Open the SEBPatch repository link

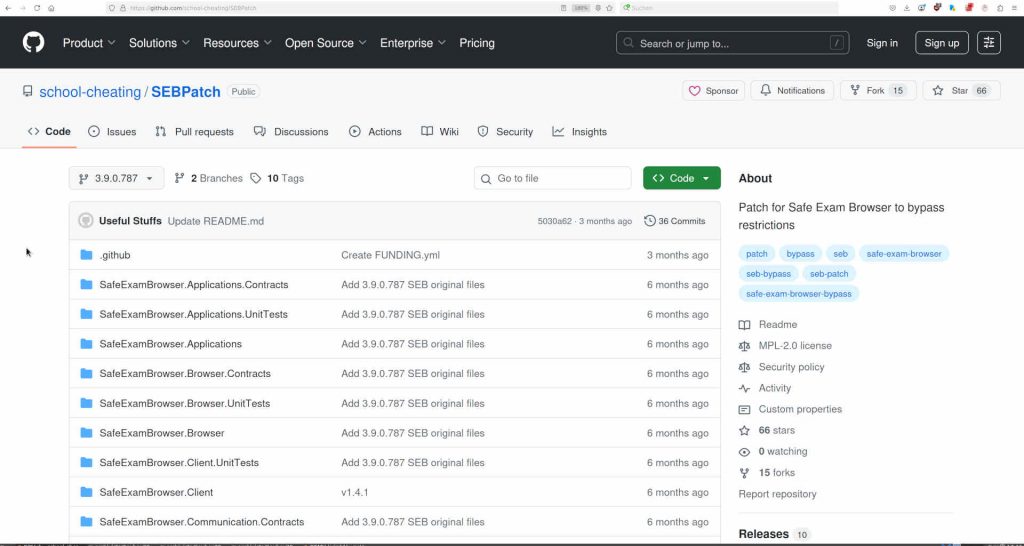pyautogui.click(x=186, y=92)
